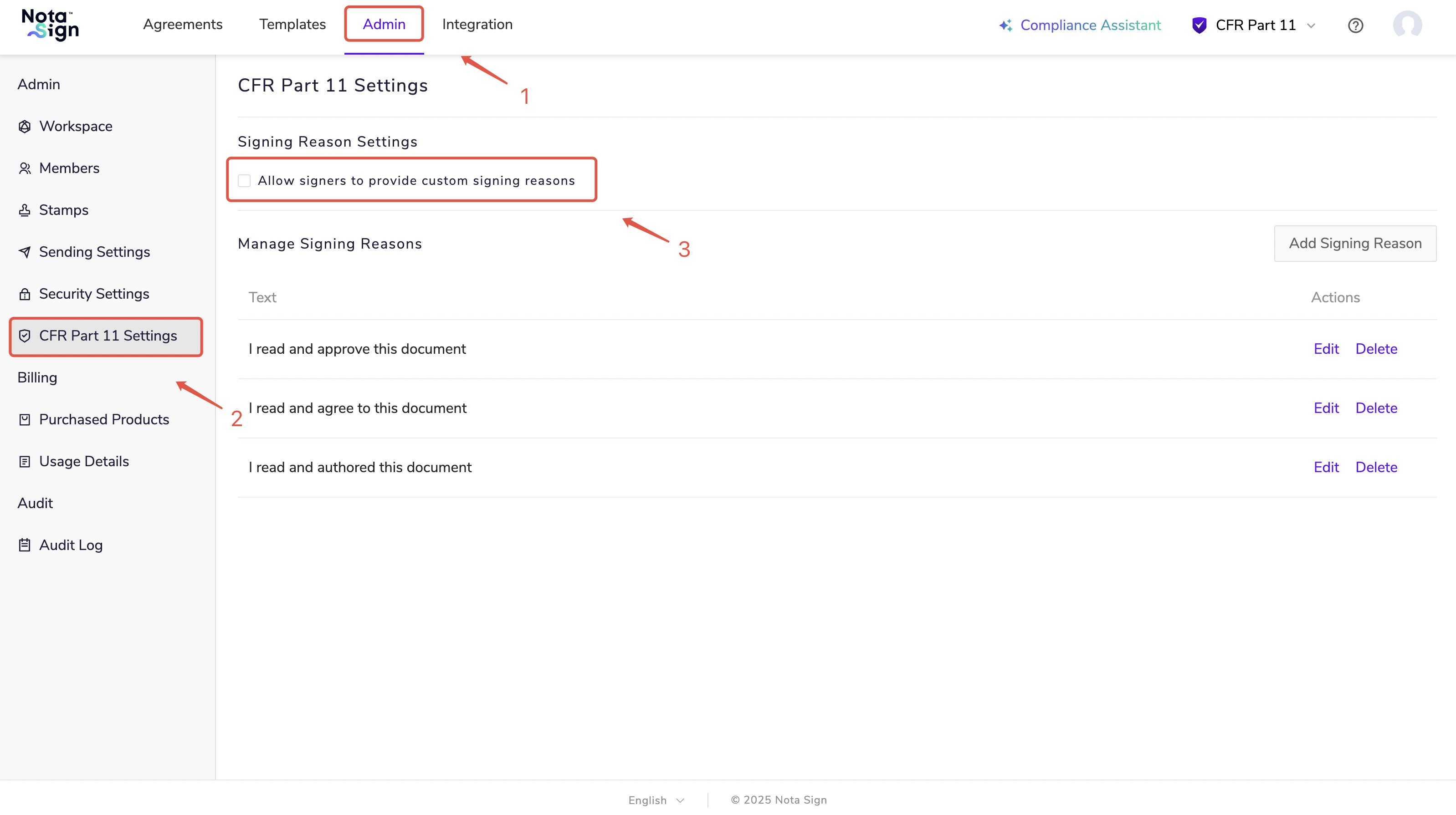Click the Purchased Products icon

[x=24, y=420]
